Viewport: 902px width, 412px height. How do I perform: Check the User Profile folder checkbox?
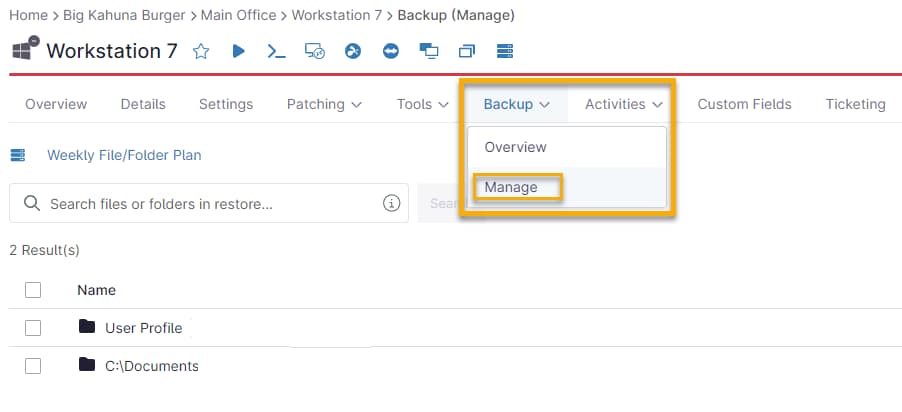(x=33, y=328)
